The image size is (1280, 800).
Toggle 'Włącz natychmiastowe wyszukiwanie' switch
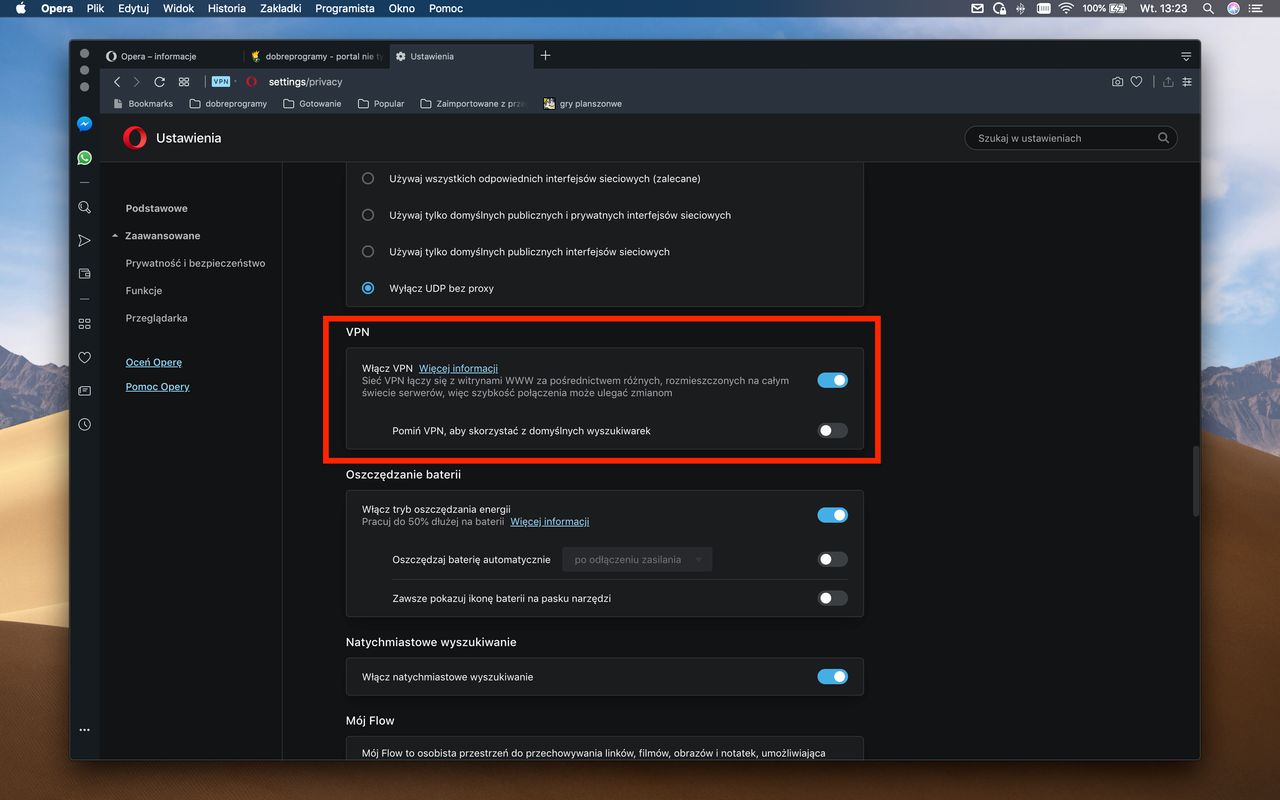pyautogui.click(x=832, y=677)
